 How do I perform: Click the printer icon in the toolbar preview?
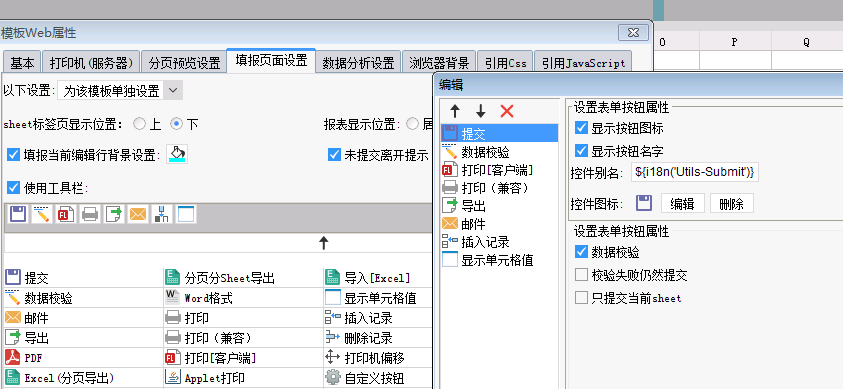(90, 214)
